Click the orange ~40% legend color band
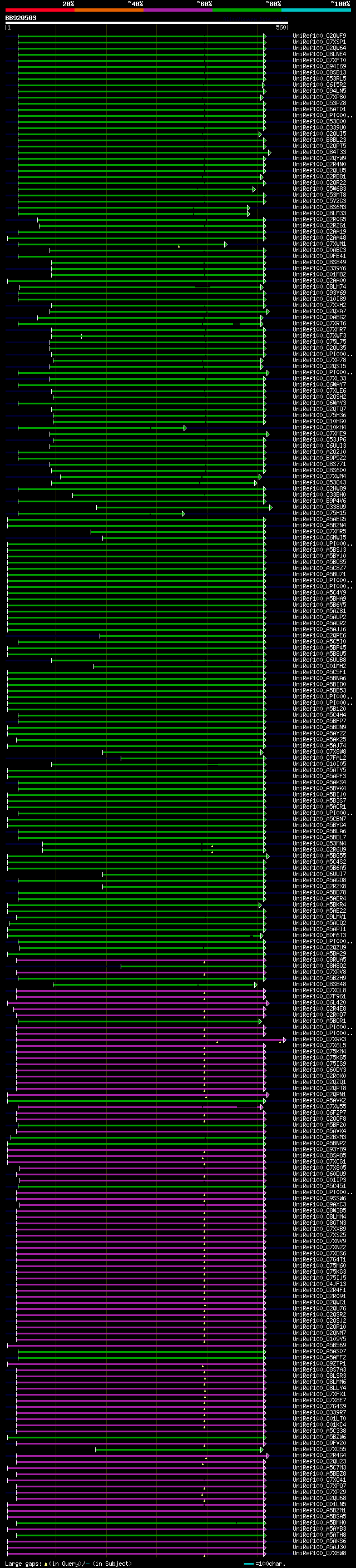The width and height of the screenshot is (356, 1568). [109, 10]
